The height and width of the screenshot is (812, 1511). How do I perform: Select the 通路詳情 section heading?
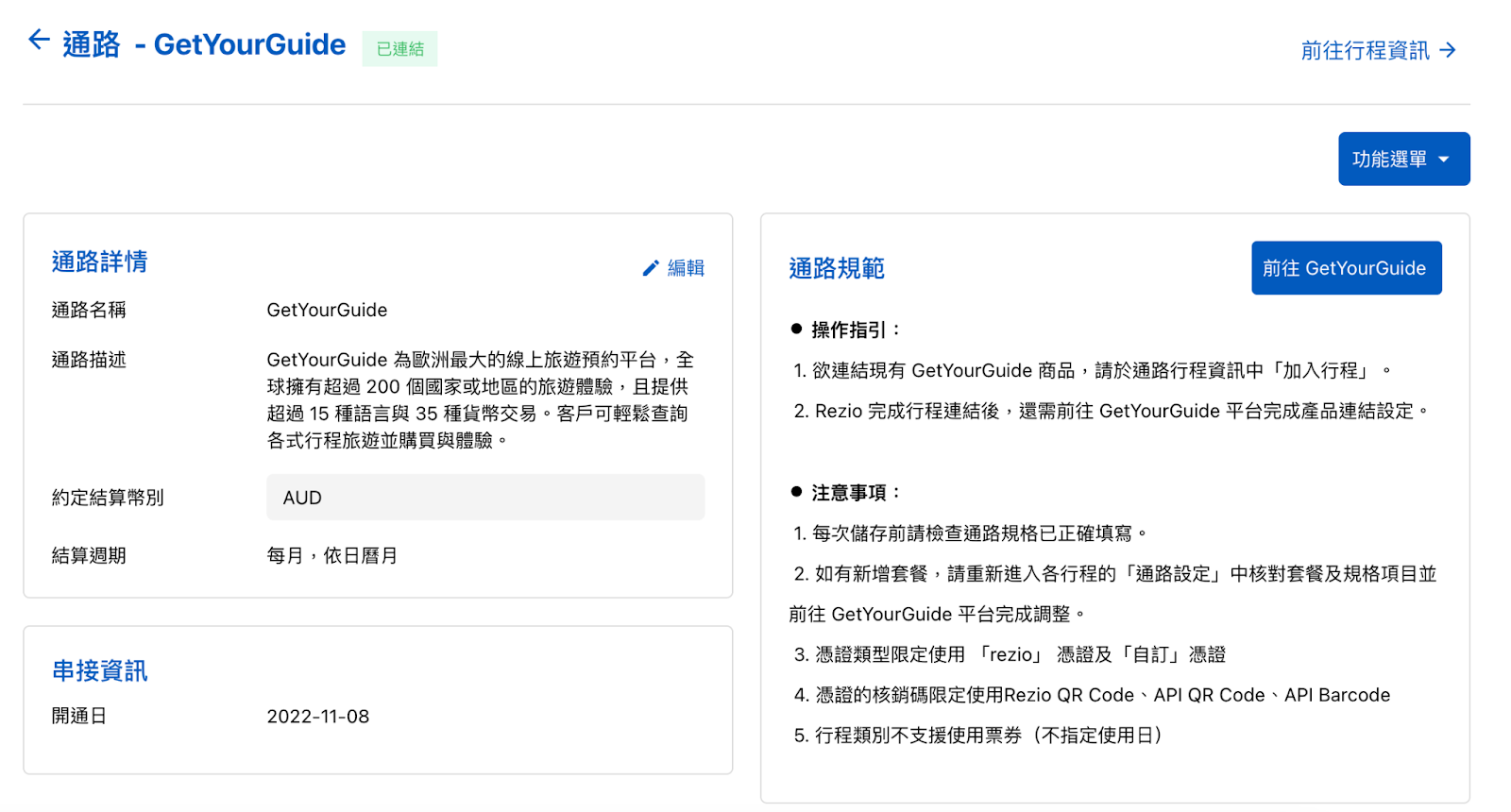[99, 262]
